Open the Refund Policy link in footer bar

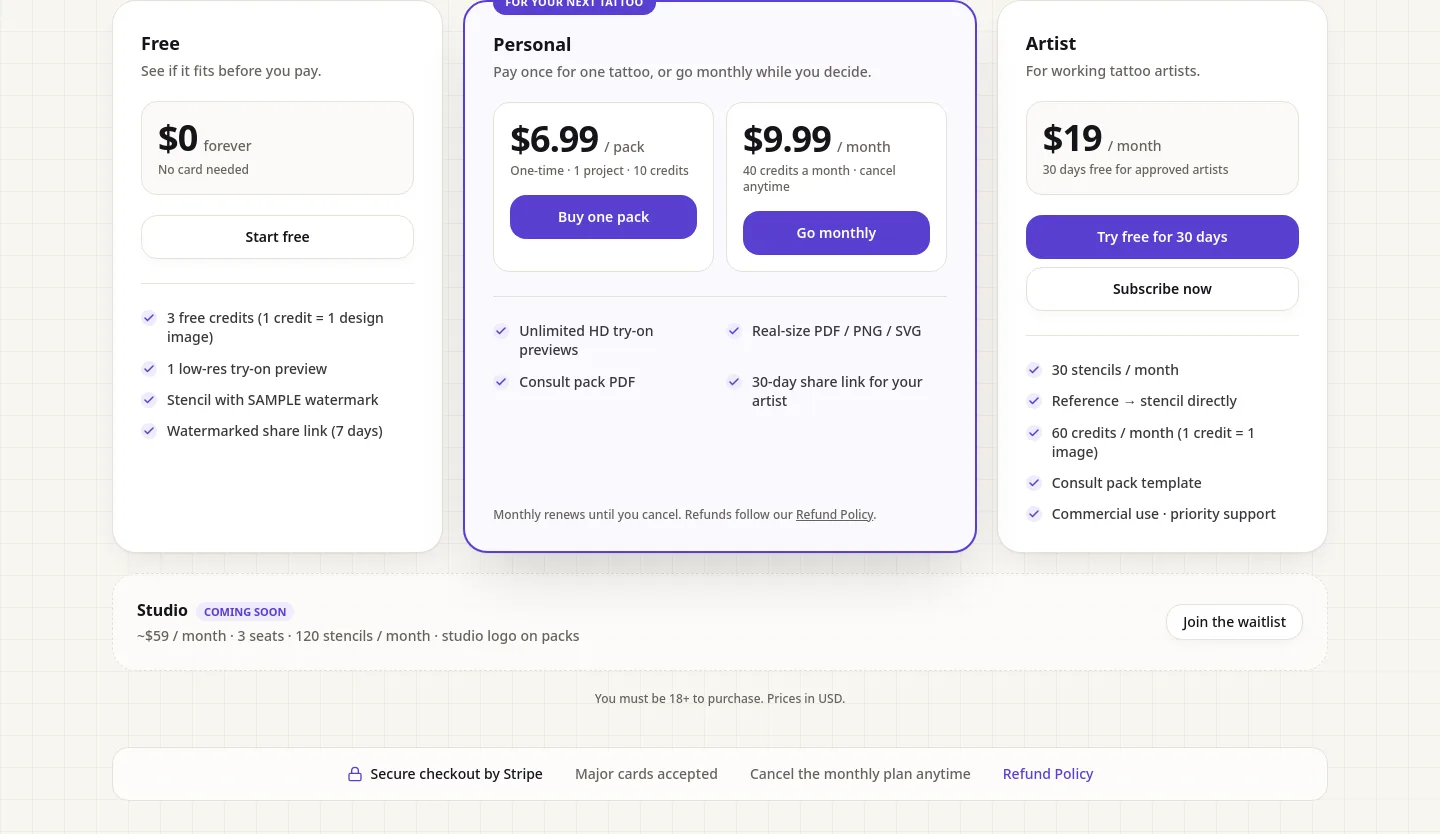(x=1048, y=774)
